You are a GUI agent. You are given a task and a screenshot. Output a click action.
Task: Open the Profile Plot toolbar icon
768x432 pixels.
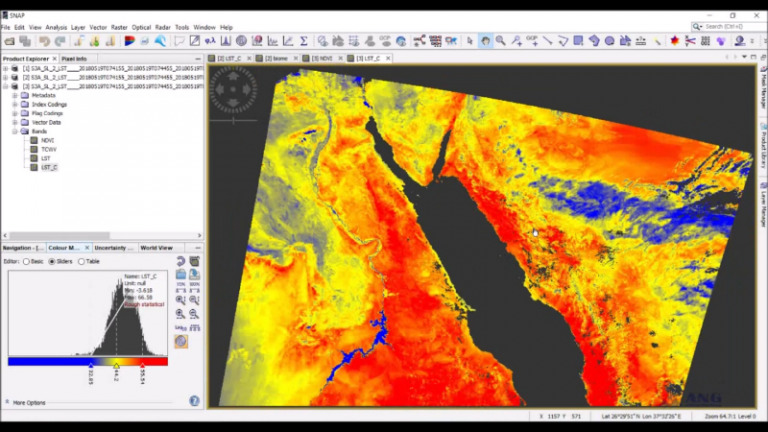pos(273,41)
